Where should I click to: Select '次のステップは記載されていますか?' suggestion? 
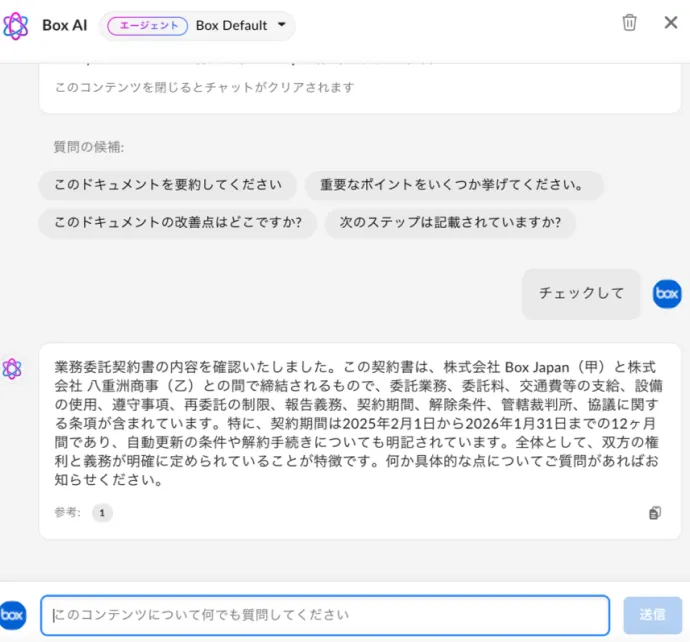(450, 223)
